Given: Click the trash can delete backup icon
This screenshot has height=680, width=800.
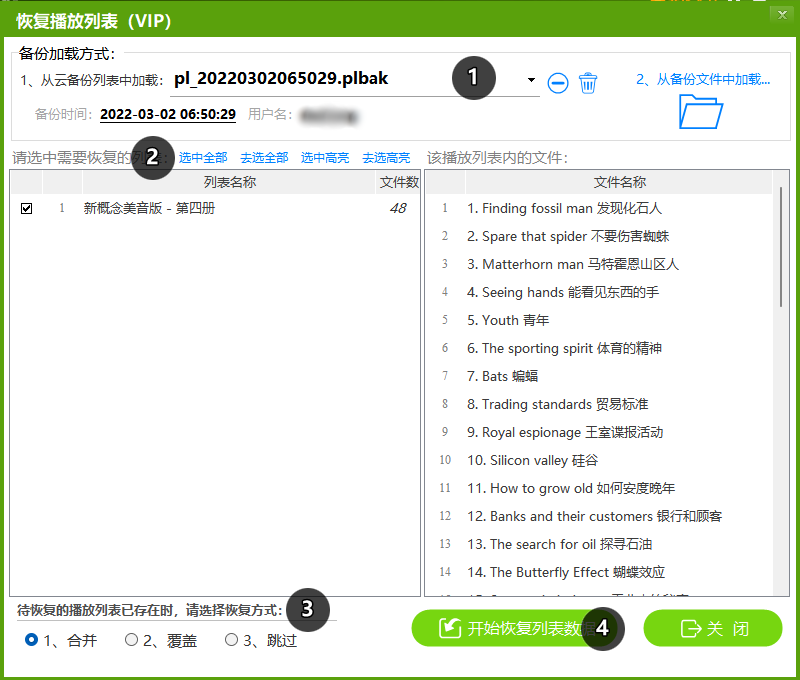Looking at the screenshot, I should pyautogui.click(x=588, y=83).
